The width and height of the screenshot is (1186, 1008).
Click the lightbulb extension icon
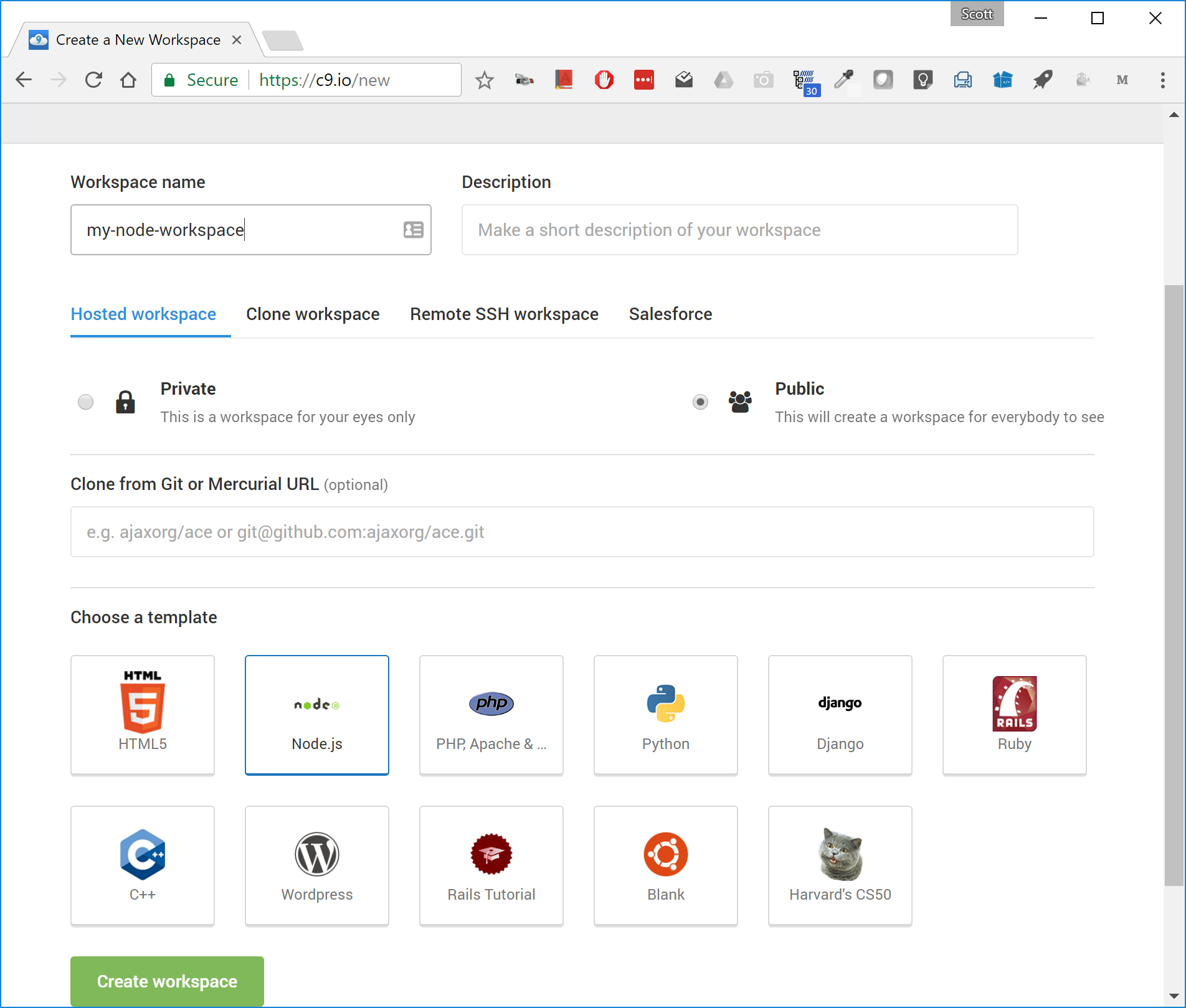(923, 80)
